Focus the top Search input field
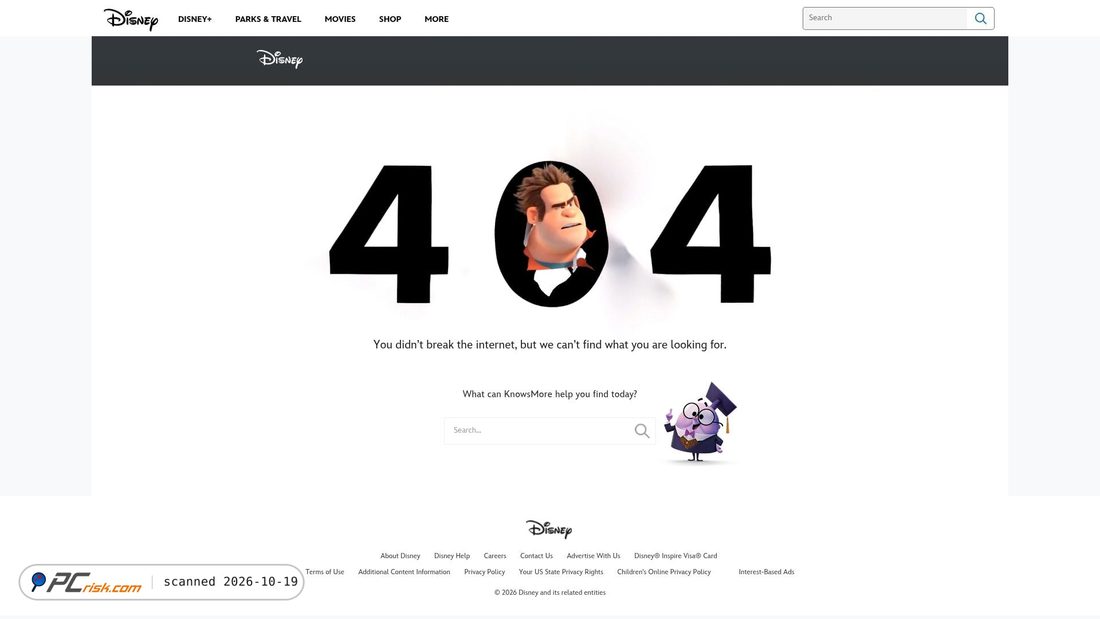This screenshot has width=1100, height=619. [885, 18]
